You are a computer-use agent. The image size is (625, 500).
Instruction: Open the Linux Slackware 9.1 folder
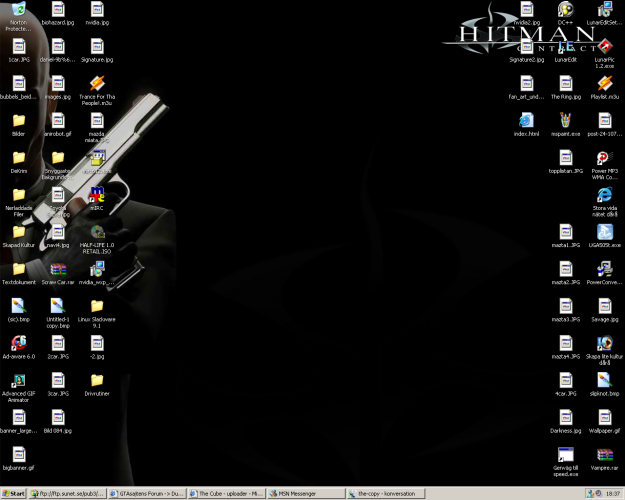point(97,306)
